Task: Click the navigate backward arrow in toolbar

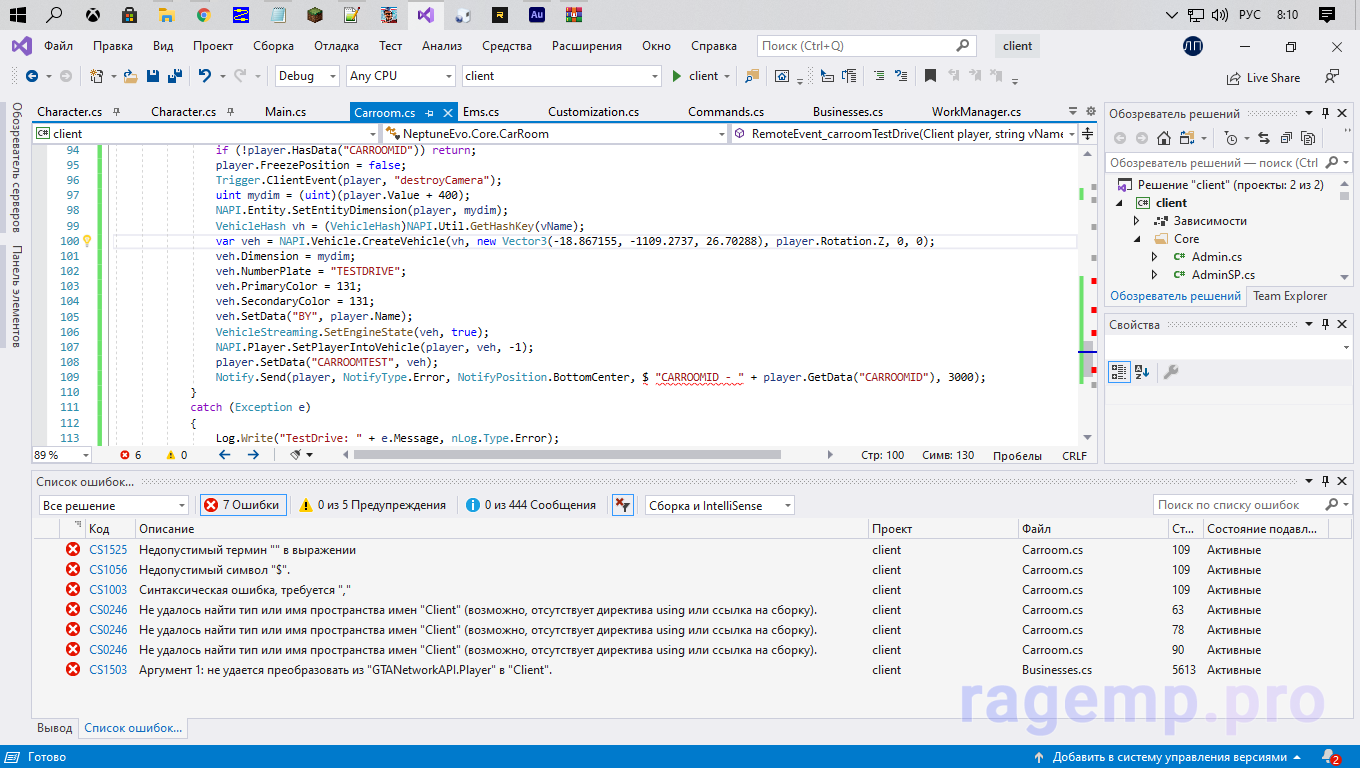Action: (x=31, y=76)
